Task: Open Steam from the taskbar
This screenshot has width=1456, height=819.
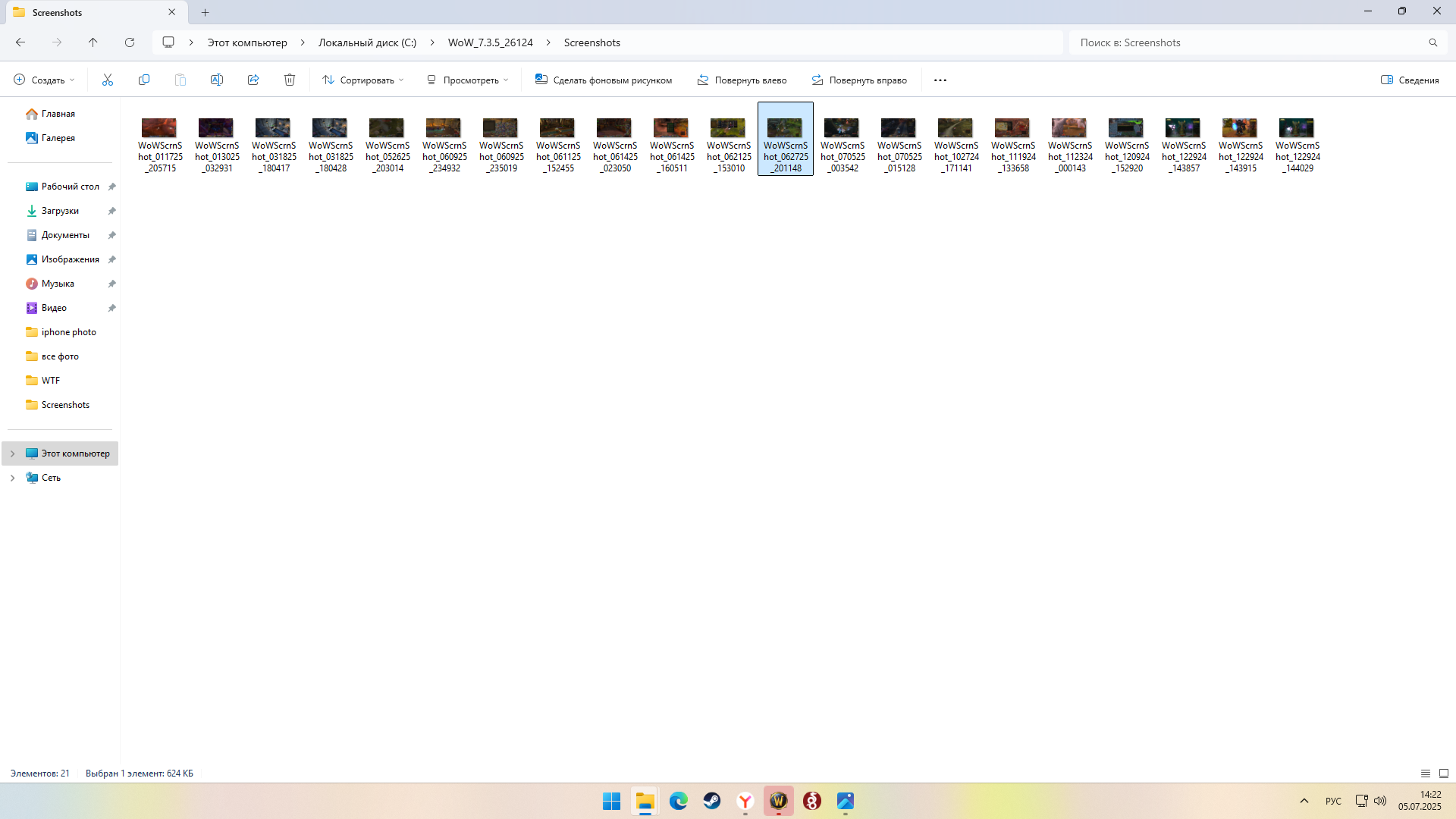Action: 711,801
